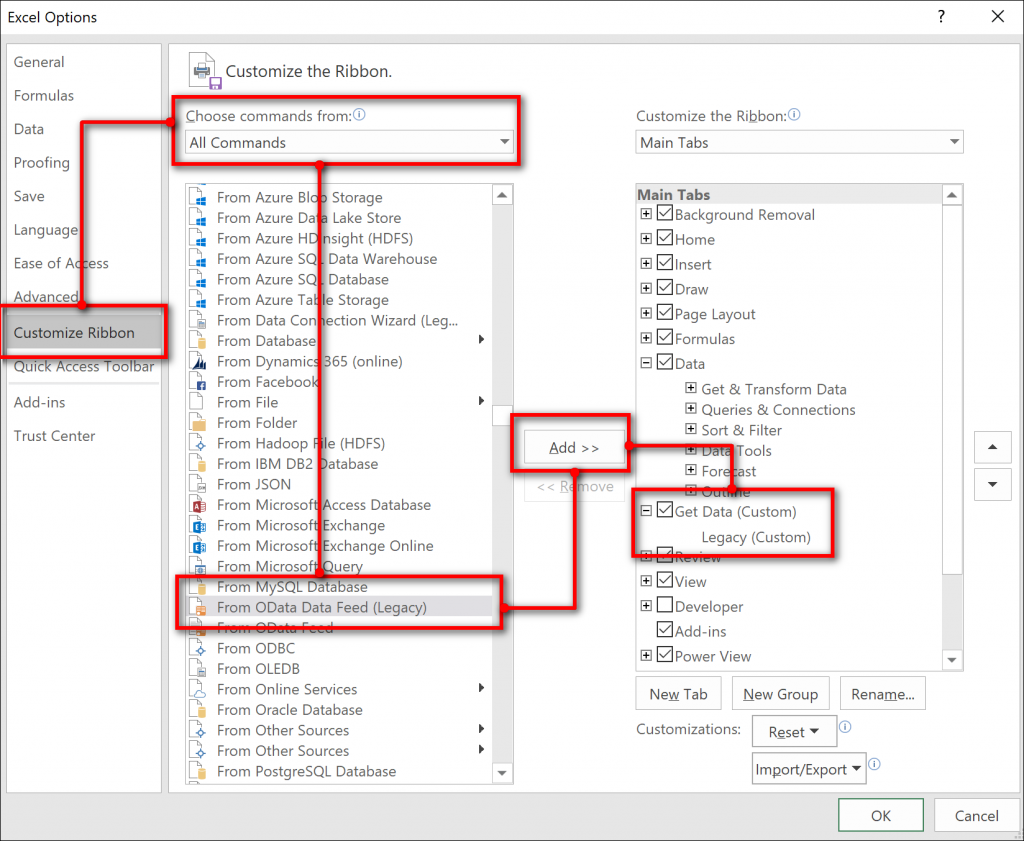Select the Legacy (Custom) group
The width and height of the screenshot is (1024, 841).
(756, 537)
